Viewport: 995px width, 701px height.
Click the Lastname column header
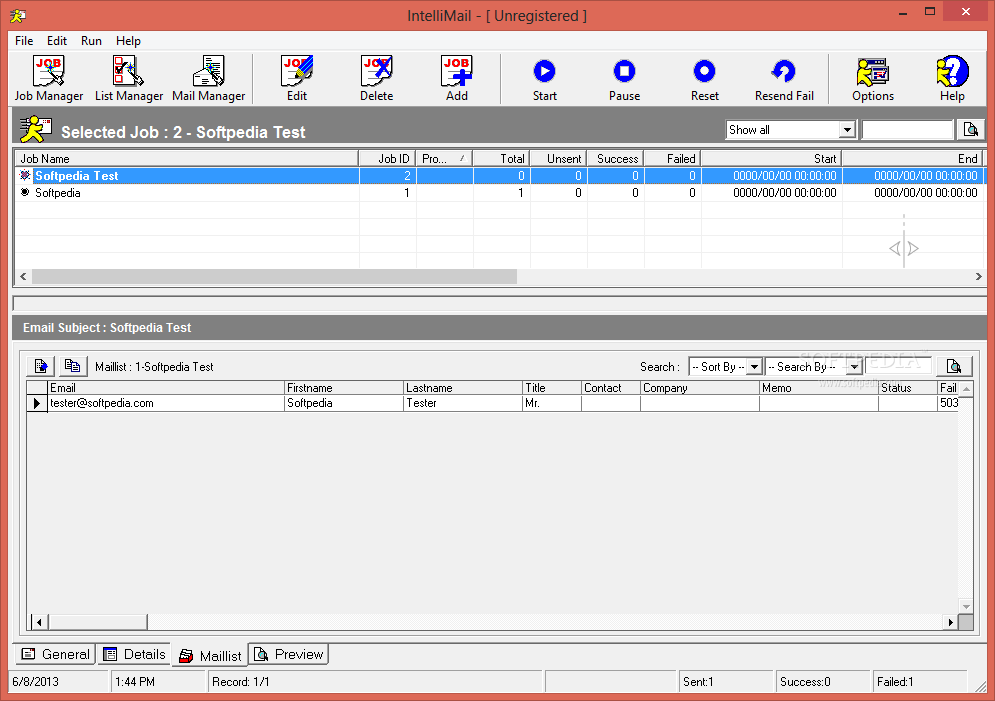click(x=463, y=388)
